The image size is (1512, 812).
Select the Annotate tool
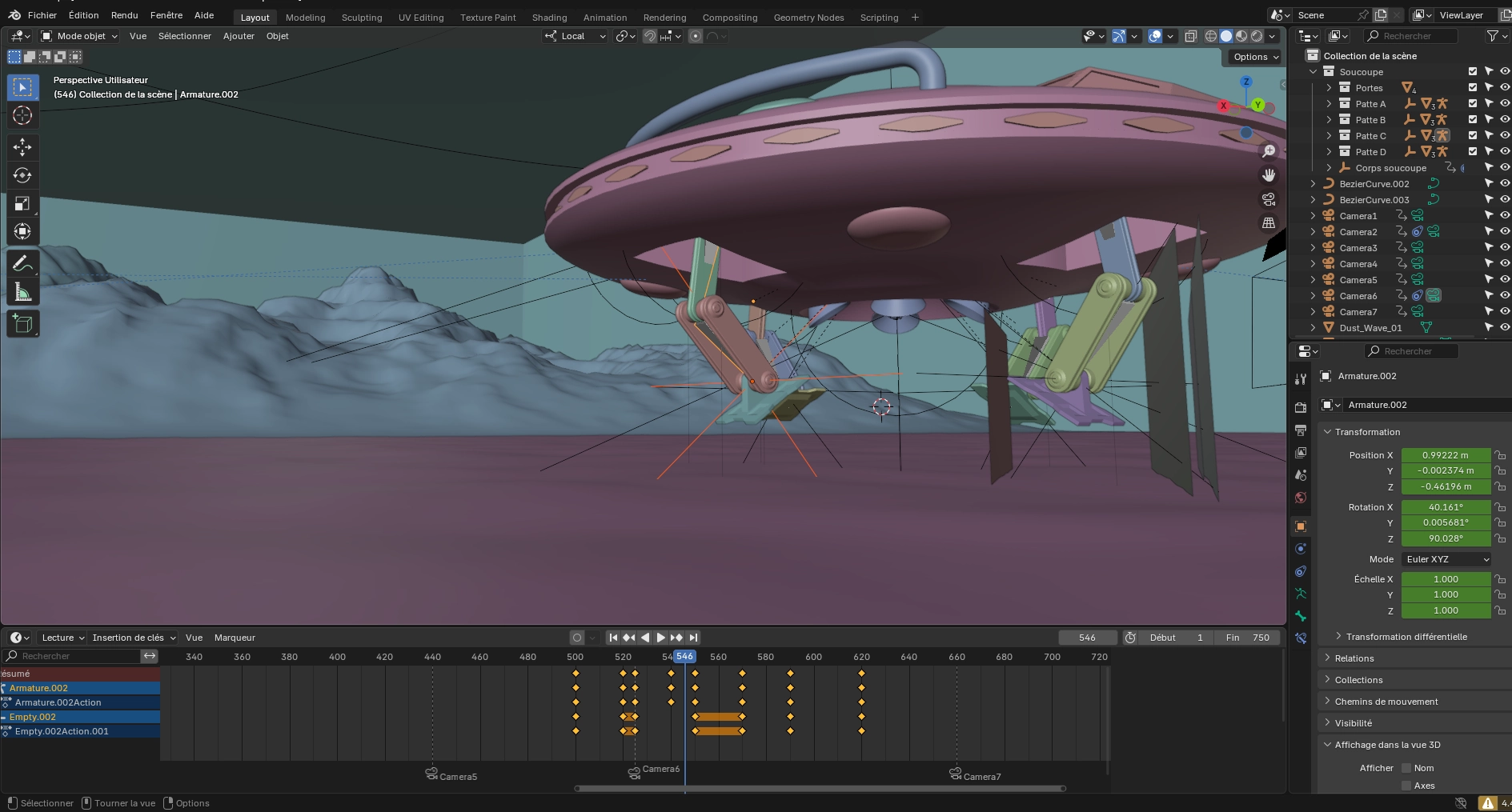coord(22,264)
